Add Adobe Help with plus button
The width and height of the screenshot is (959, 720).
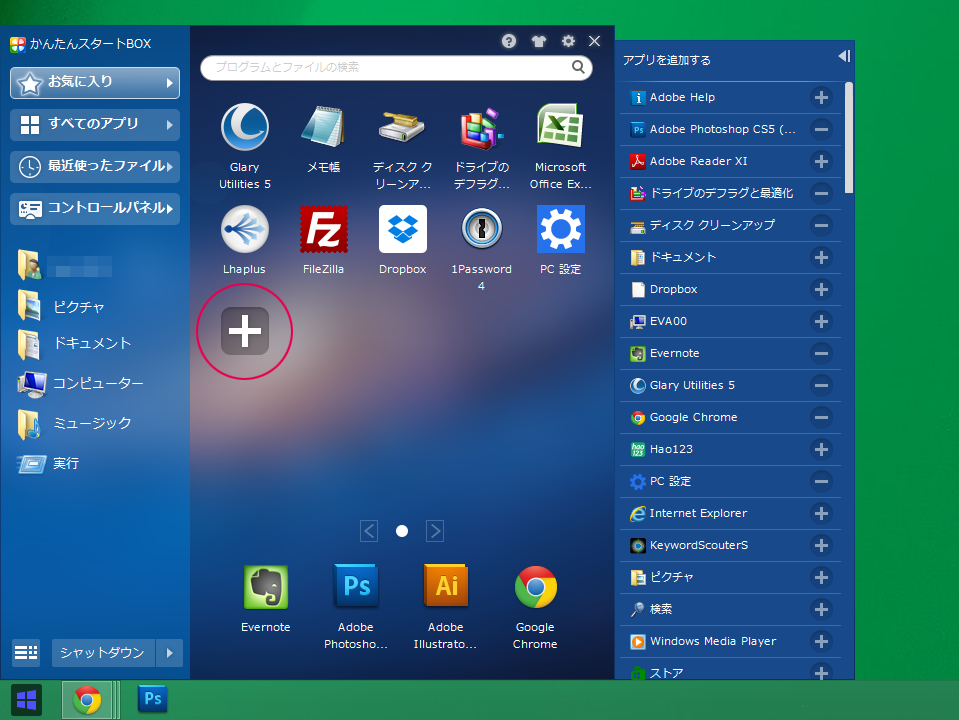pos(821,97)
